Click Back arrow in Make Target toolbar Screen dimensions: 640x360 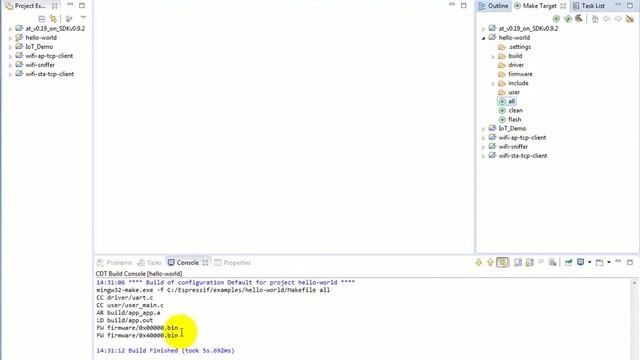(607, 19)
